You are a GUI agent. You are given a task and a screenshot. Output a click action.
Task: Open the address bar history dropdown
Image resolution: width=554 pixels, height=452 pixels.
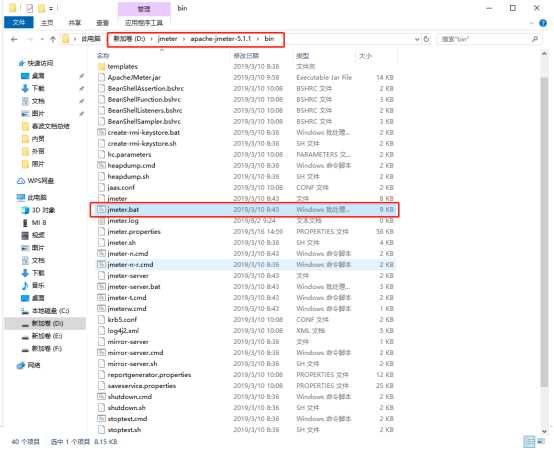[417, 39]
